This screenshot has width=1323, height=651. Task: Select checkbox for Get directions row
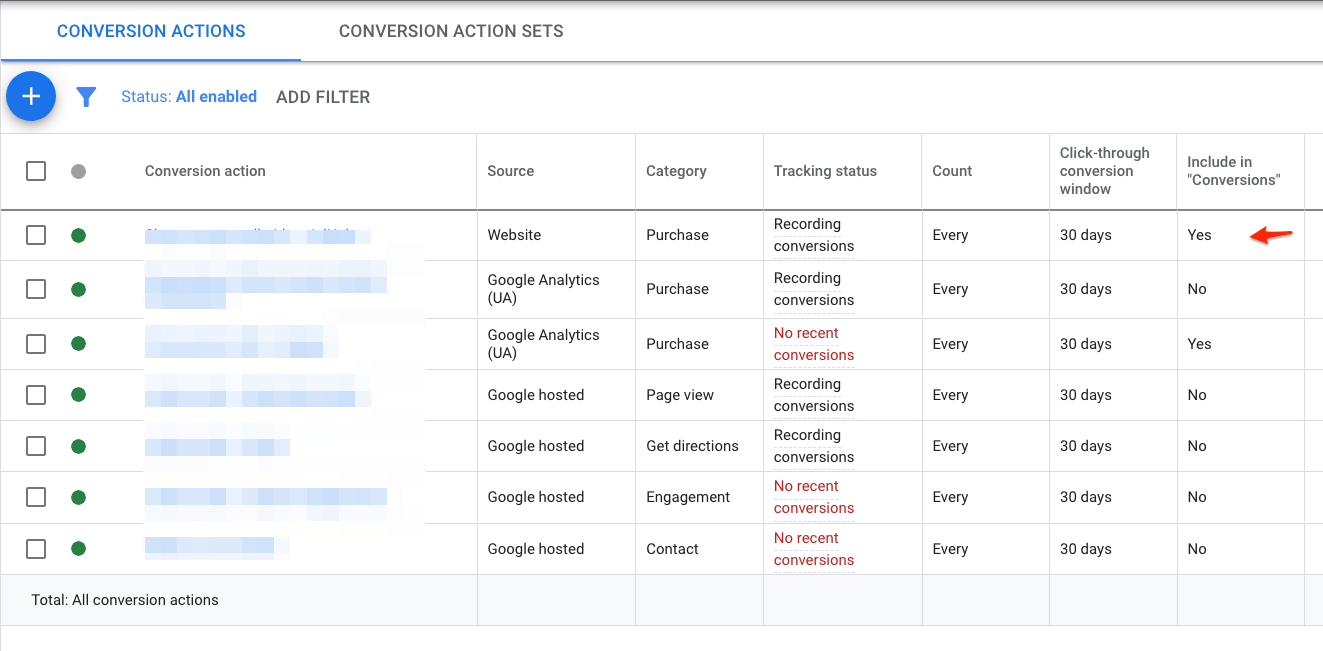pyautogui.click(x=36, y=446)
